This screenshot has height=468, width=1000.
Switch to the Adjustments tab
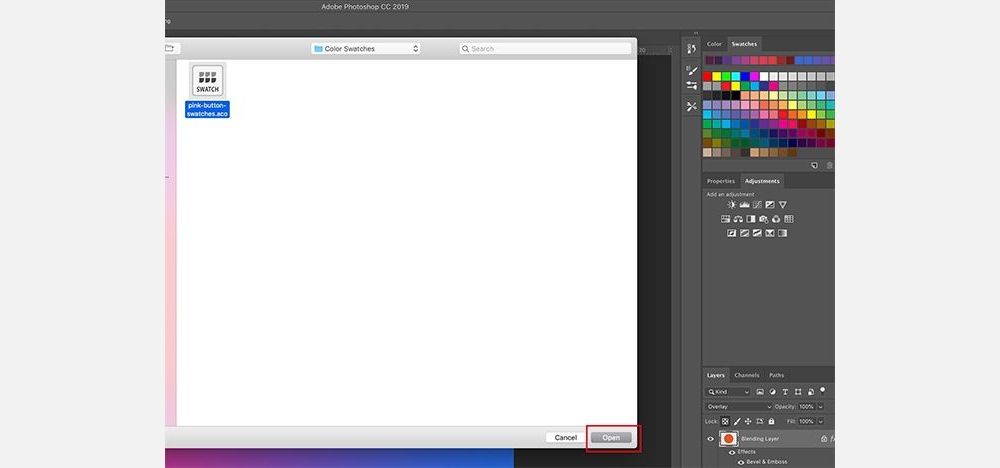(762, 181)
